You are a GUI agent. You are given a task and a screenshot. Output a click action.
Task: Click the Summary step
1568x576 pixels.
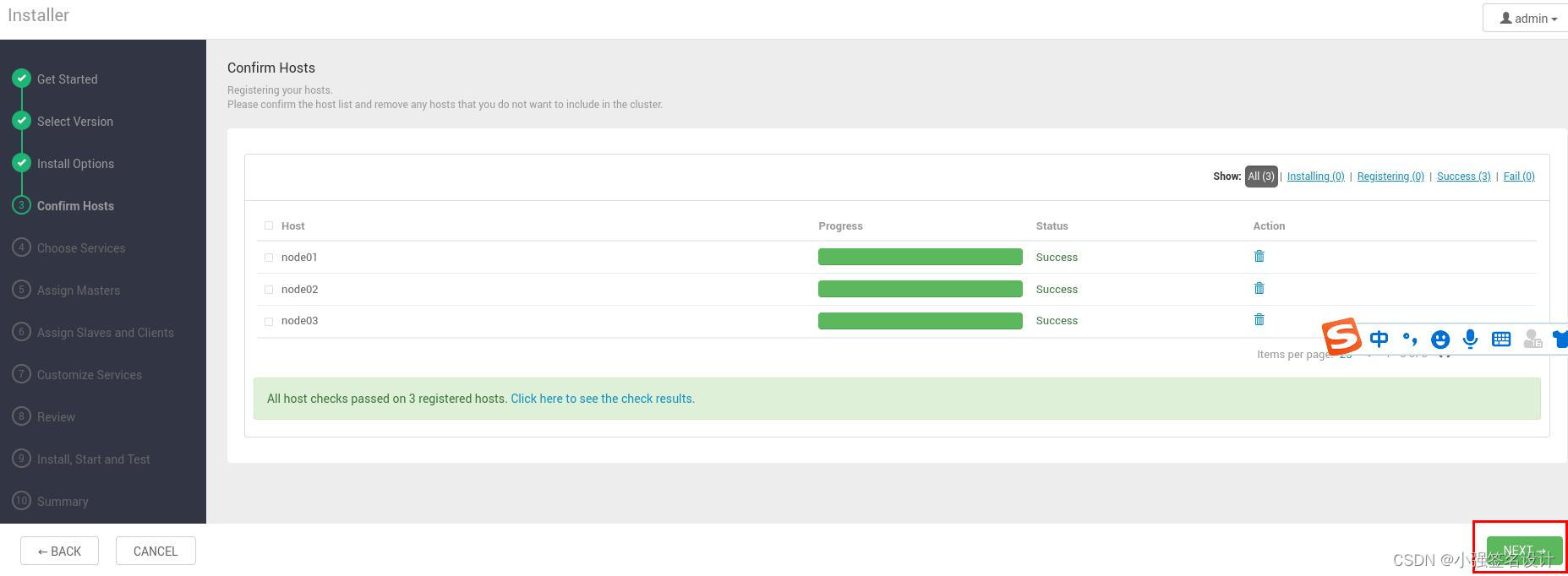(63, 502)
